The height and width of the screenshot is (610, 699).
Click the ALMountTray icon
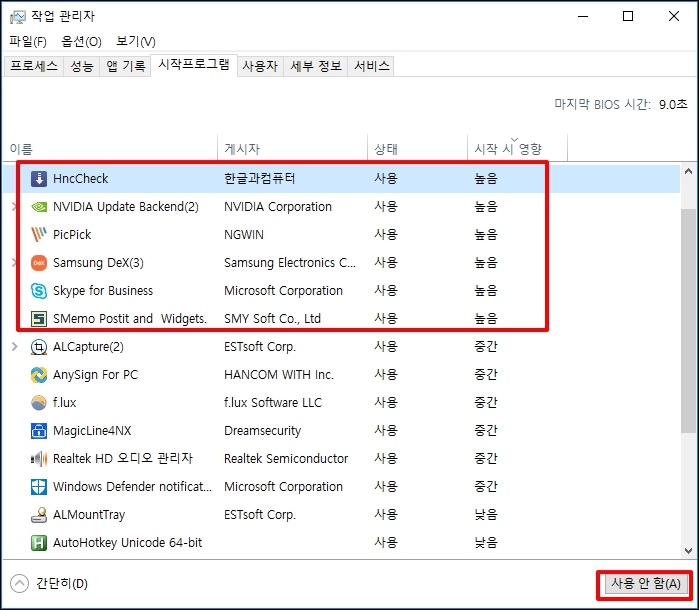(39, 515)
